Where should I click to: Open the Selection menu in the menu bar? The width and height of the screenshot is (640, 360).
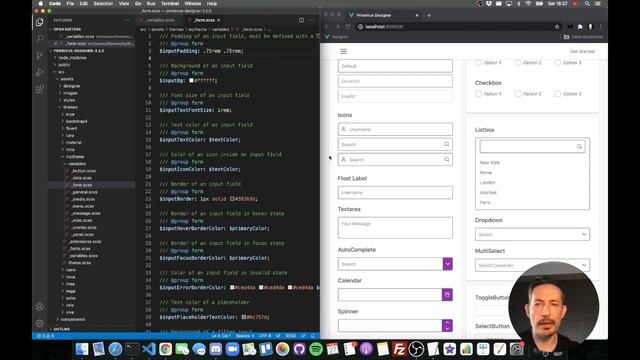tap(103, 4)
